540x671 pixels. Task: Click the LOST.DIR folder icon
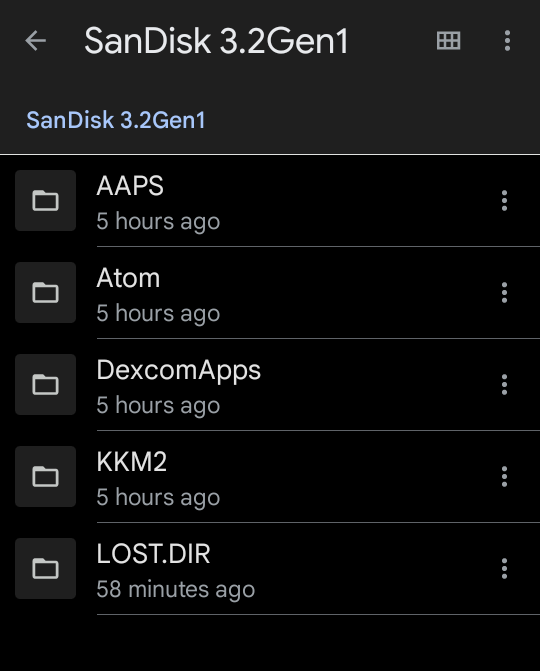(x=45, y=569)
